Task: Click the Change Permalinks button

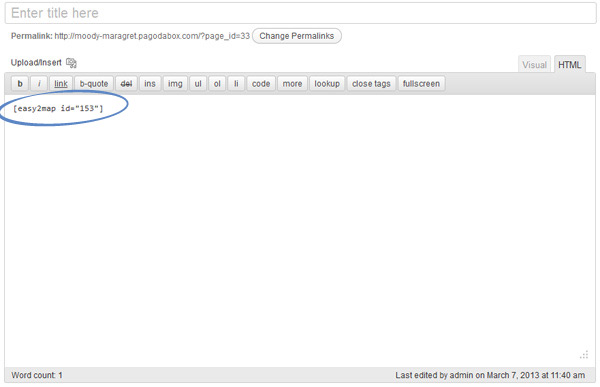Action: 297,36
